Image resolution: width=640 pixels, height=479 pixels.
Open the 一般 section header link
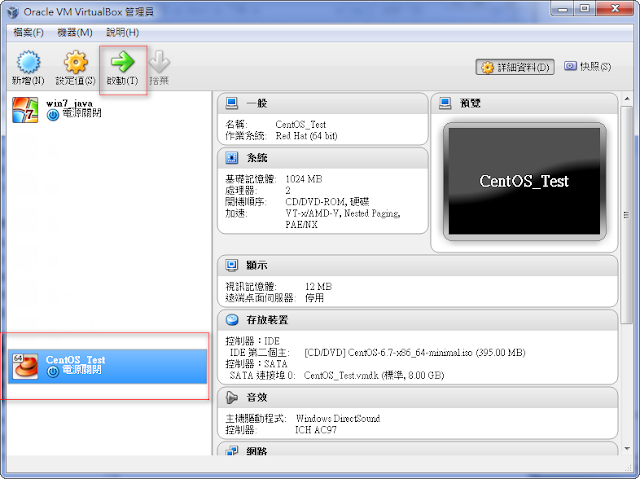[x=257, y=104]
